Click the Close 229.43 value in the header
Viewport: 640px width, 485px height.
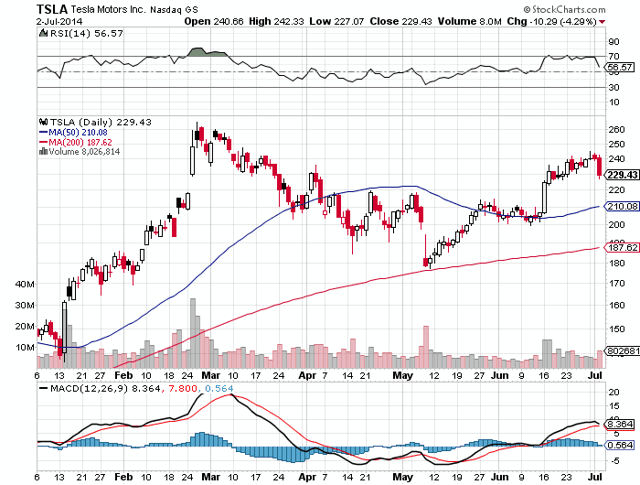click(x=401, y=22)
